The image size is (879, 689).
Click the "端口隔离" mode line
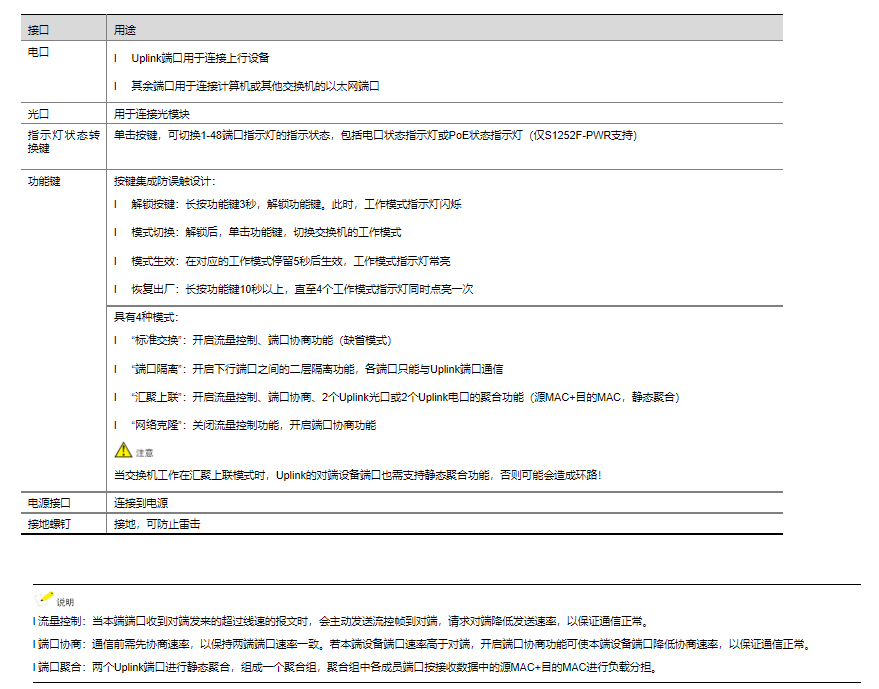(317, 369)
